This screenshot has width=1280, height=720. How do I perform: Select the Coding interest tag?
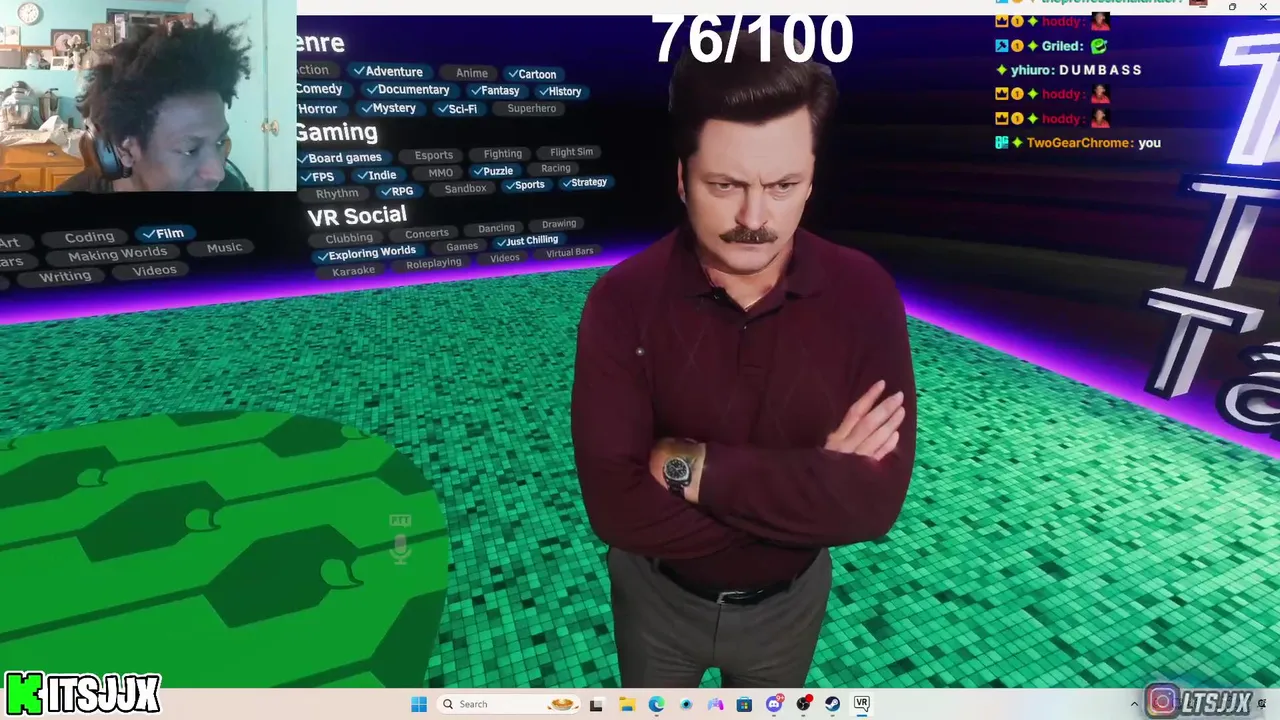[x=89, y=237]
